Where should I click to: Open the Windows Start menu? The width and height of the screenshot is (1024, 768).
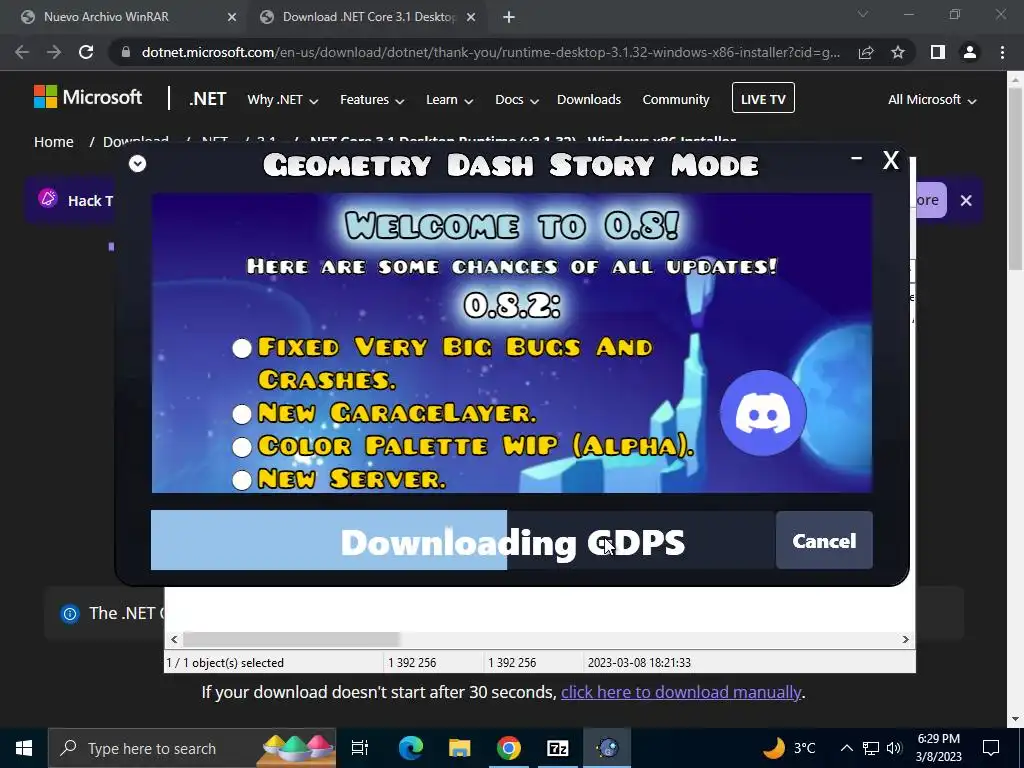coord(24,748)
